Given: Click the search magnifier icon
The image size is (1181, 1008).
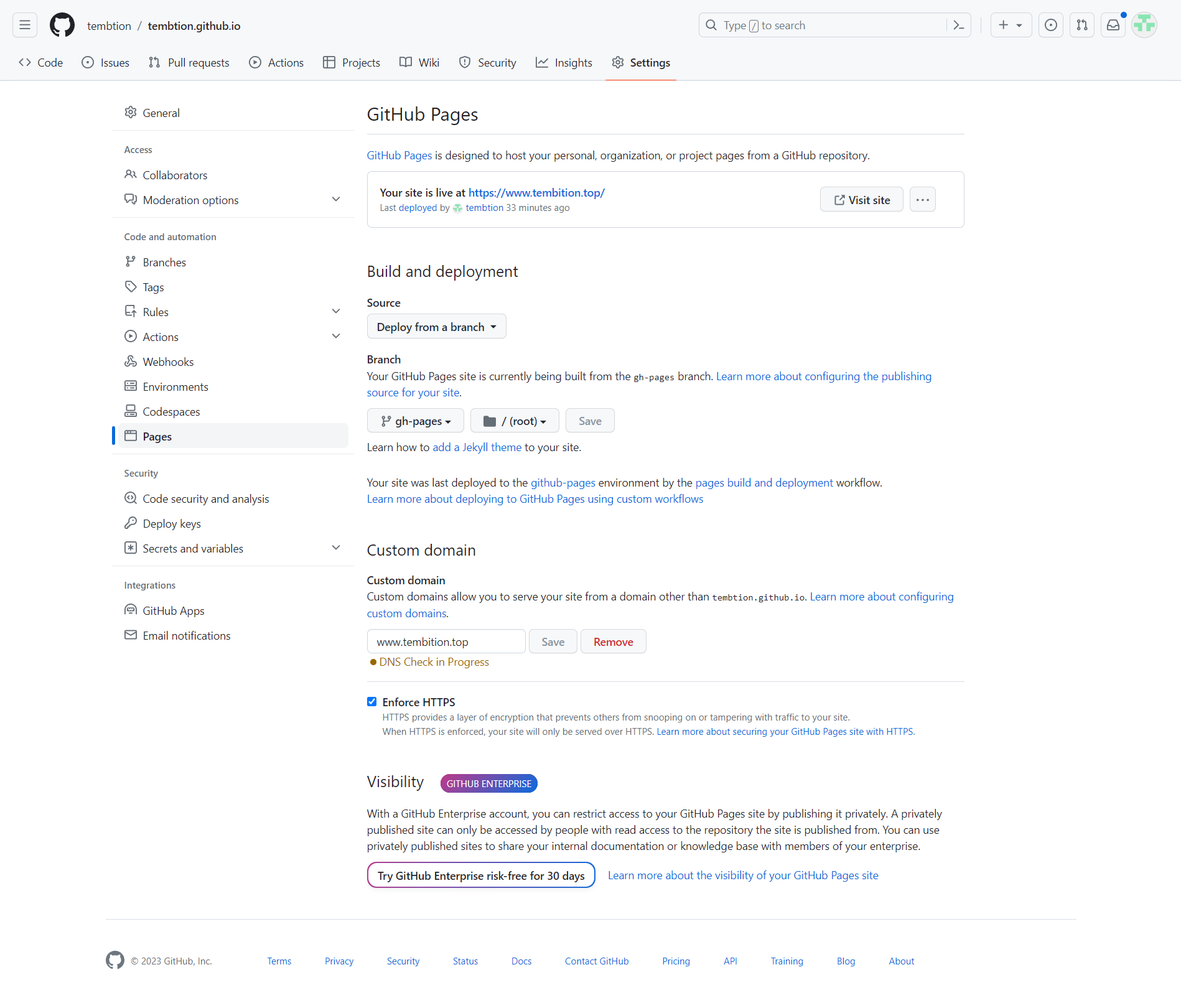Looking at the screenshot, I should pyautogui.click(x=711, y=26).
